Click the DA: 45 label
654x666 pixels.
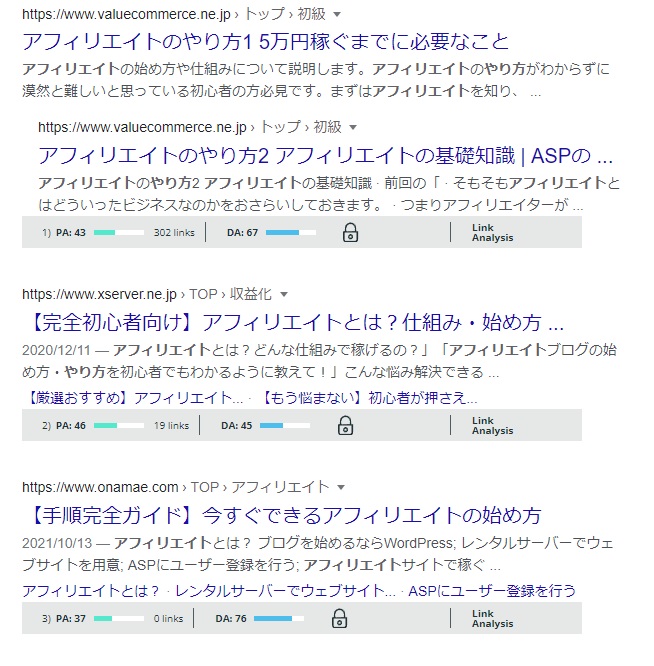[237, 426]
